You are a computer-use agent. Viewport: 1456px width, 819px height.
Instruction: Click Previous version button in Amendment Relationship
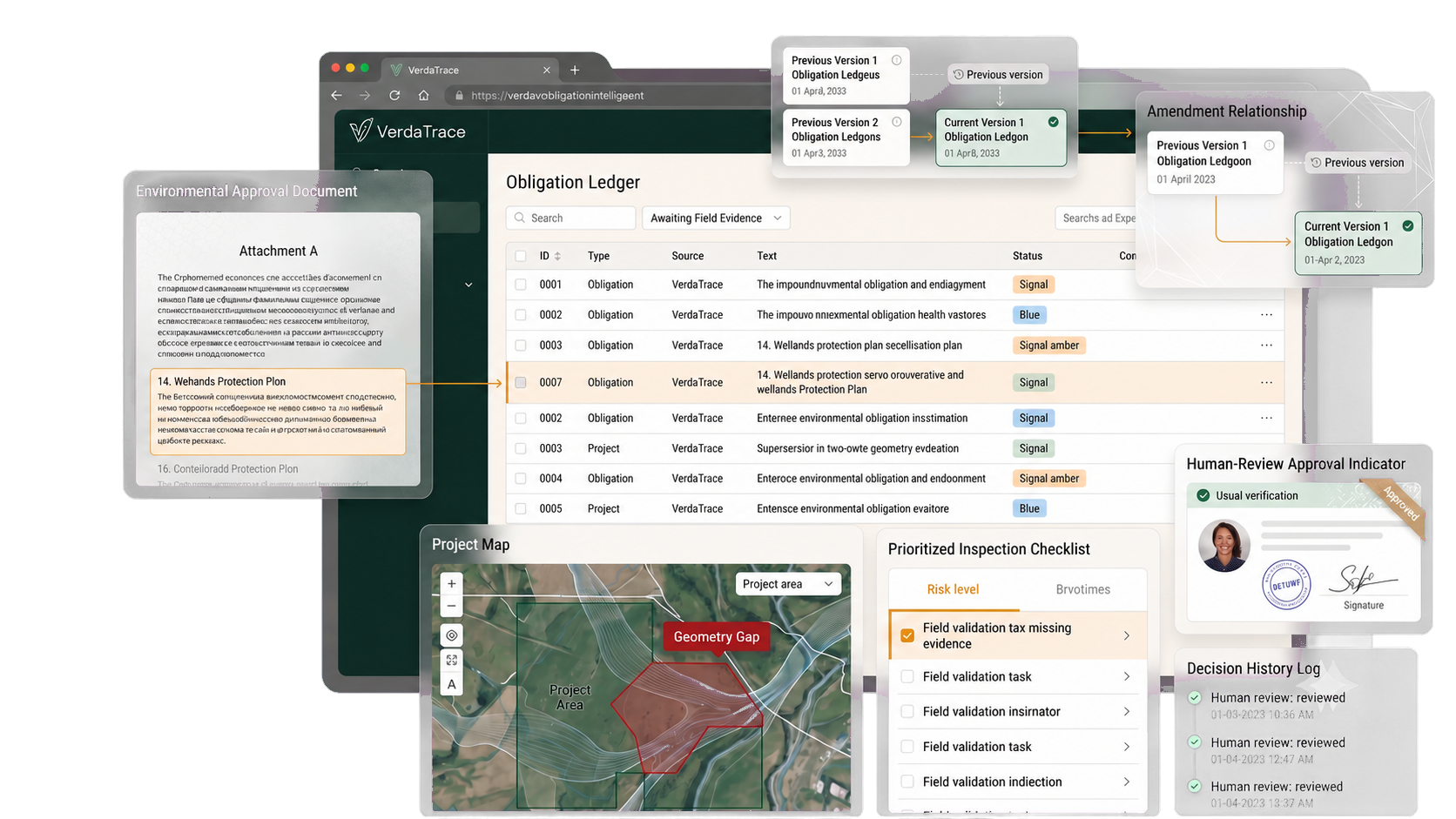point(1357,163)
